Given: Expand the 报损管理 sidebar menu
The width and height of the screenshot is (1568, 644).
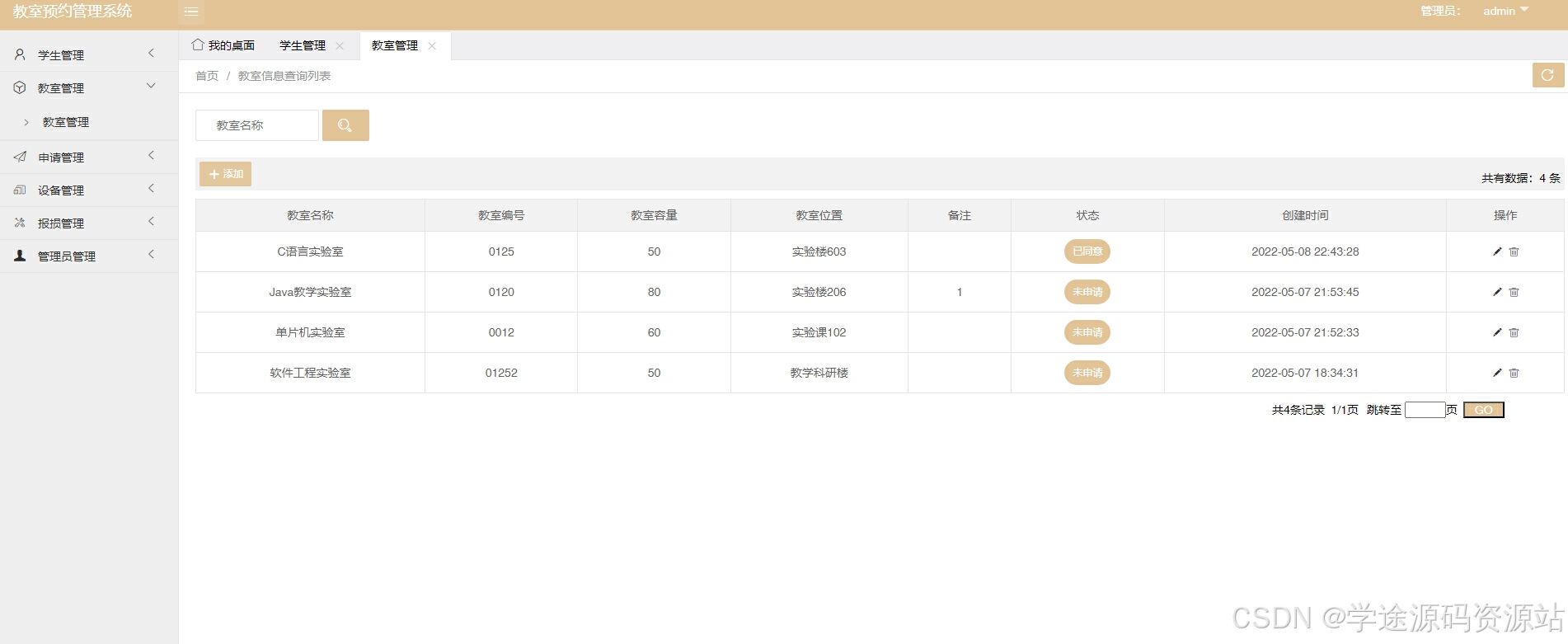Looking at the screenshot, I should pyautogui.click(x=151, y=221).
